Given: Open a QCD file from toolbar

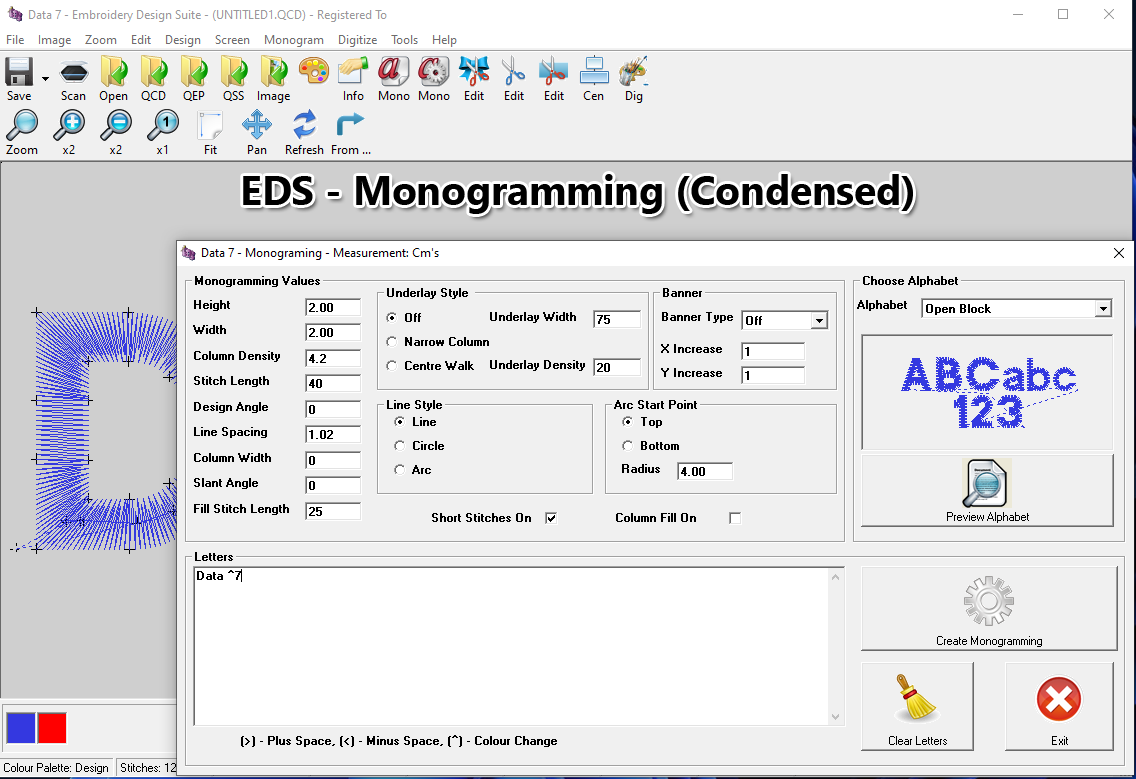Looking at the screenshot, I should coord(154,72).
